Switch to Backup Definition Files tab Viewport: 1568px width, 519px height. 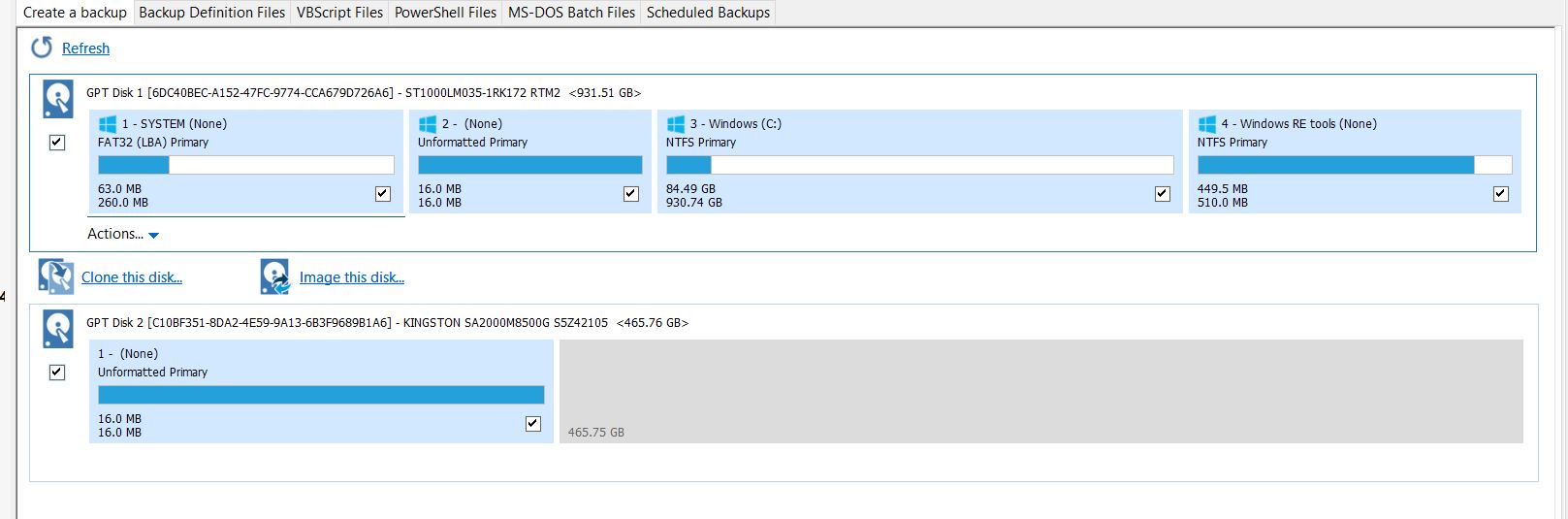211,13
